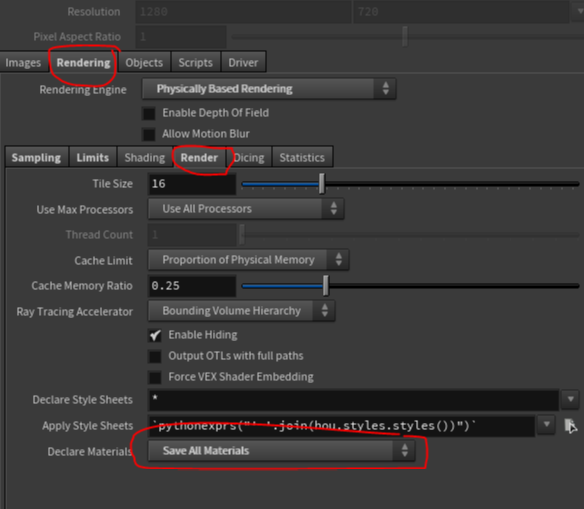Uncheck the Enable Hiding checkbox
584x509 pixels.
coord(155,335)
